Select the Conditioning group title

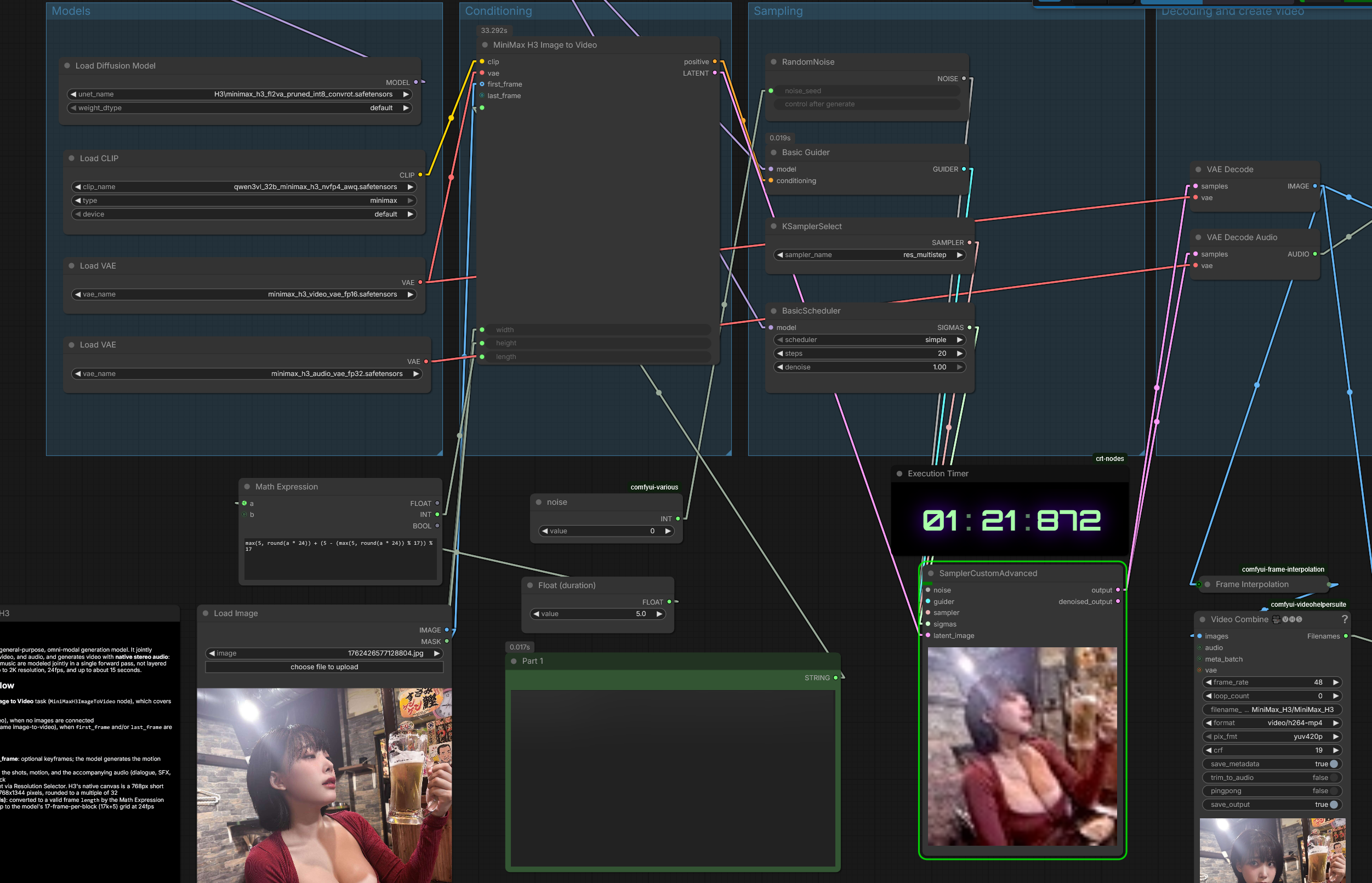click(498, 11)
